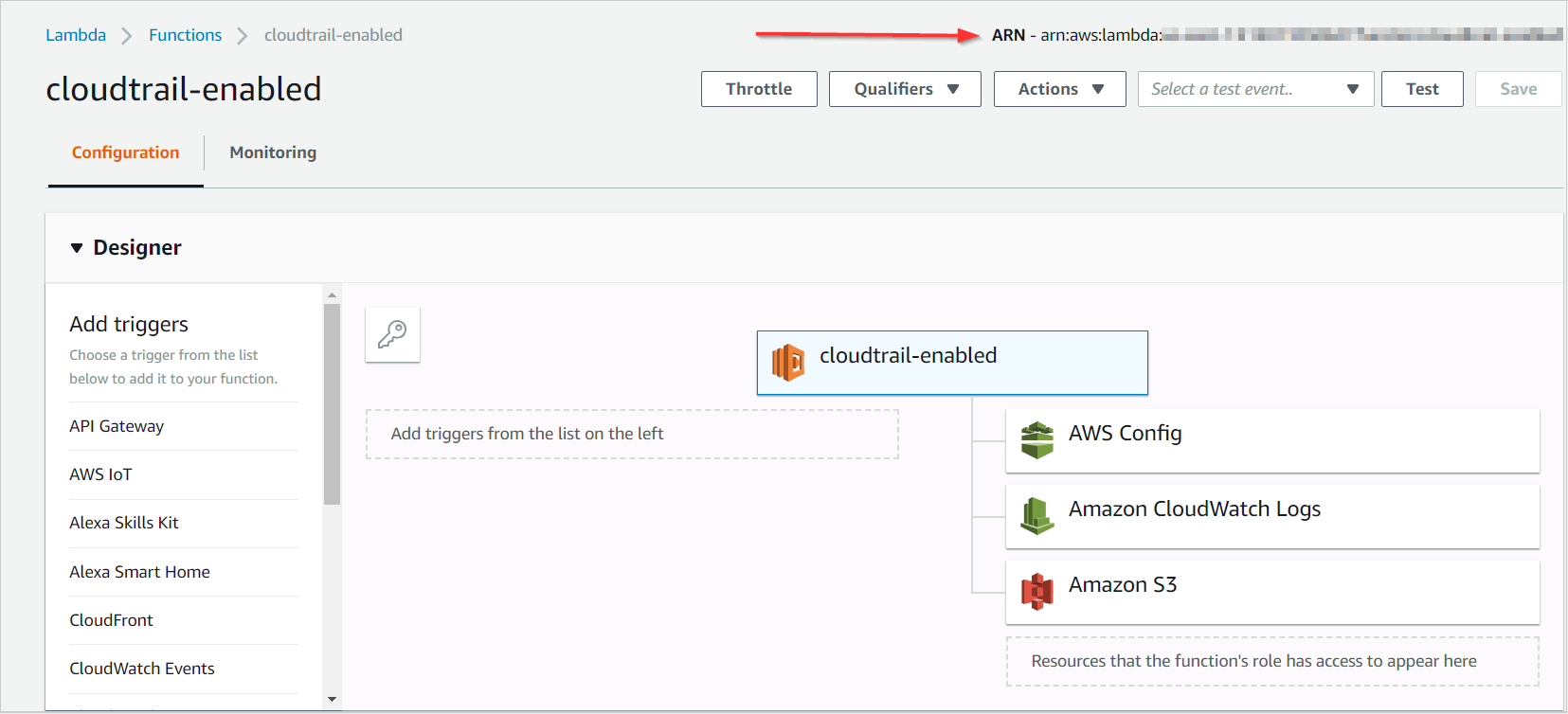Click the Lambda icon in cloudtrail-enabled box
Screen dimensions: 1568x714
[x=788, y=363]
